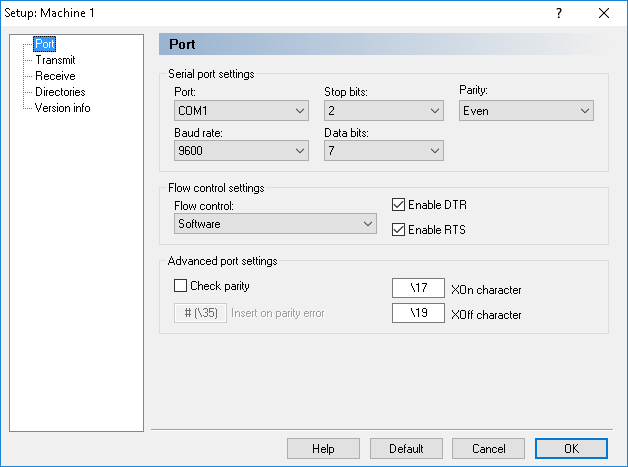
Task: Click the XOn character input field
Action: pyautogui.click(x=418, y=290)
